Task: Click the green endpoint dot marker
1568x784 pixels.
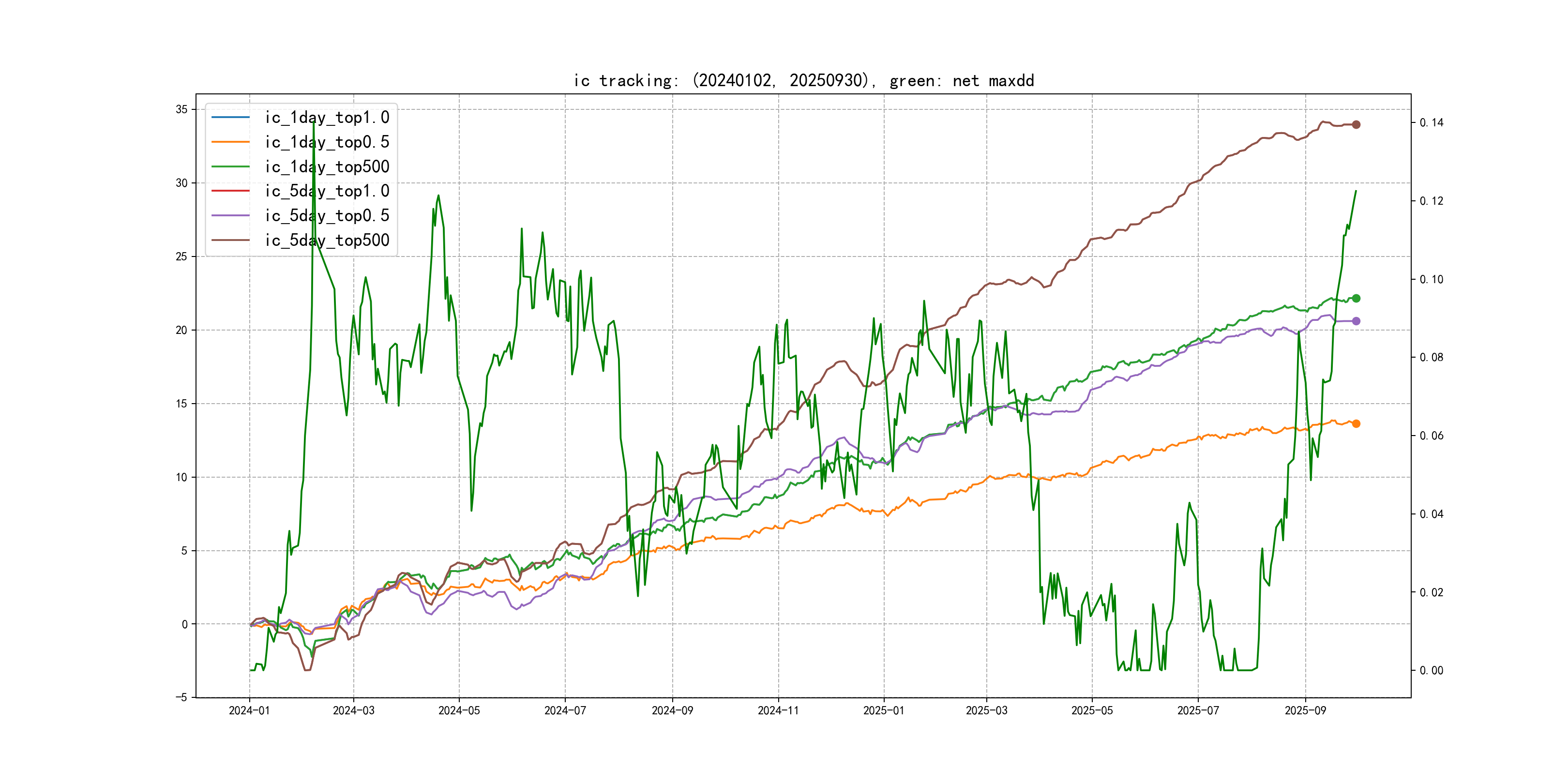Action: tap(1356, 298)
